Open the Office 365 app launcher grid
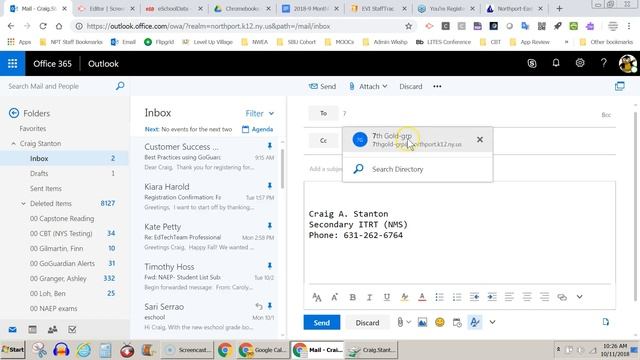Viewport: 640px width, 360px height. (12, 64)
